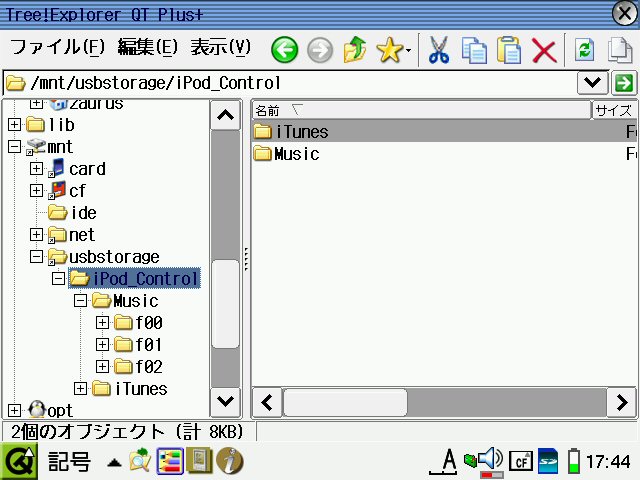Image resolution: width=640 pixels, height=480 pixels.
Task: Click the green Go button by path
Action: click(624, 83)
